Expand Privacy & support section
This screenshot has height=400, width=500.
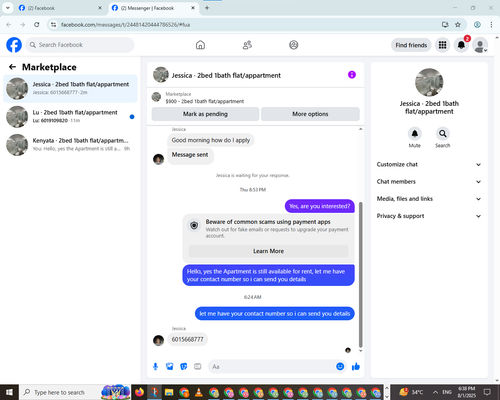click(429, 216)
